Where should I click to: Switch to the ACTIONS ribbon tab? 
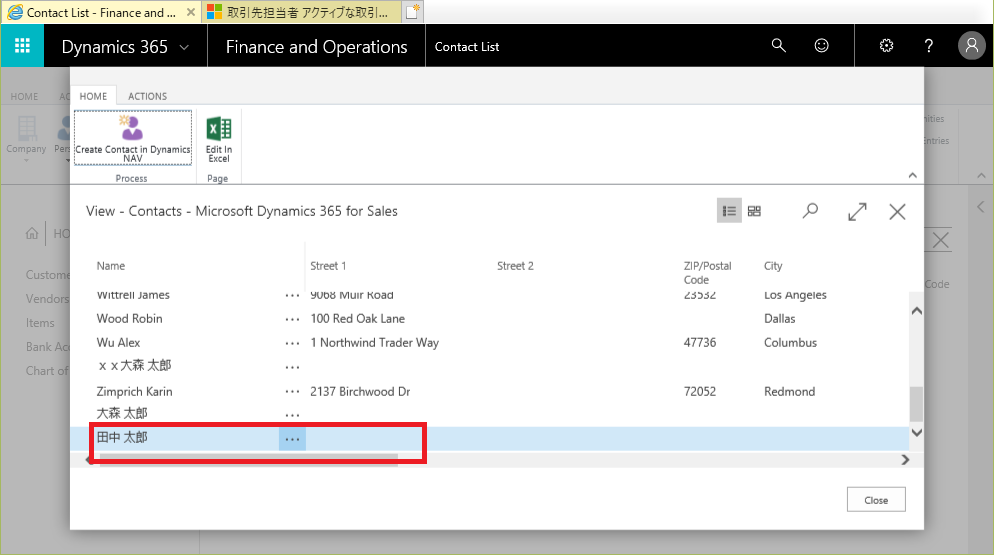tap(148, 96)
